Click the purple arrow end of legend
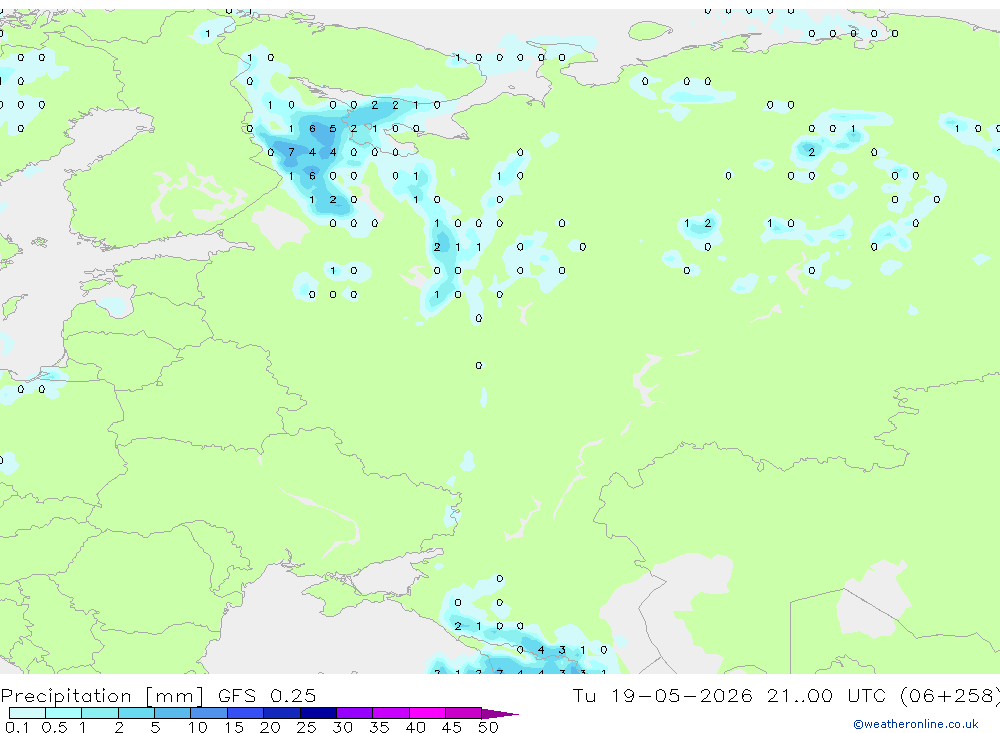The height and width of the screenshot is (733, 1000). [499, 714]
